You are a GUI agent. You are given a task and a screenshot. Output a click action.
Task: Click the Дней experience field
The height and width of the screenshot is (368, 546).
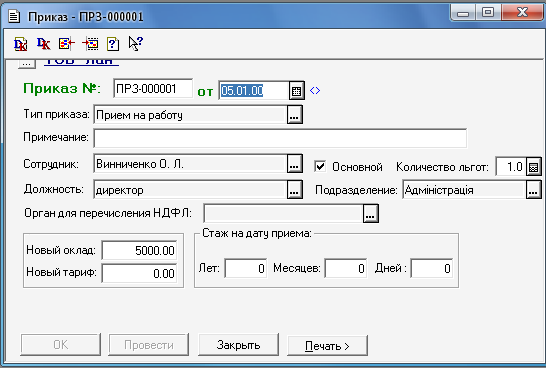click(432, 268)
